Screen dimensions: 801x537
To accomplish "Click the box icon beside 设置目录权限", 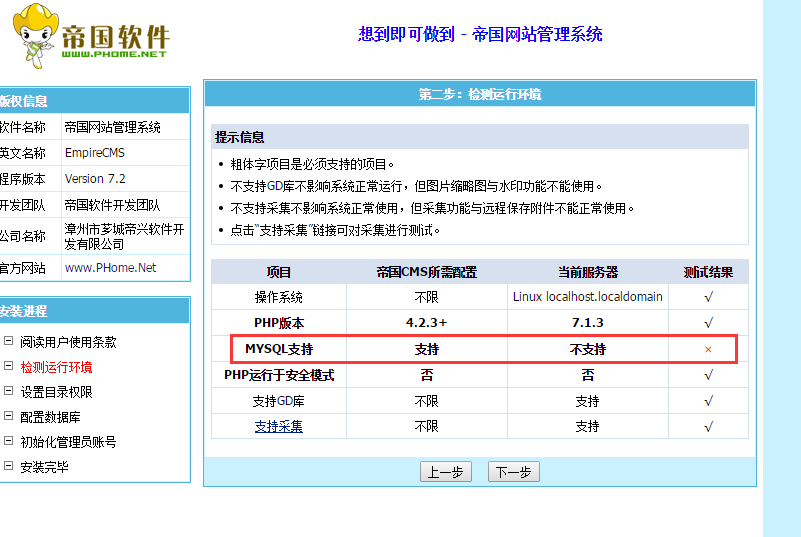I will (x=8, y=390).
